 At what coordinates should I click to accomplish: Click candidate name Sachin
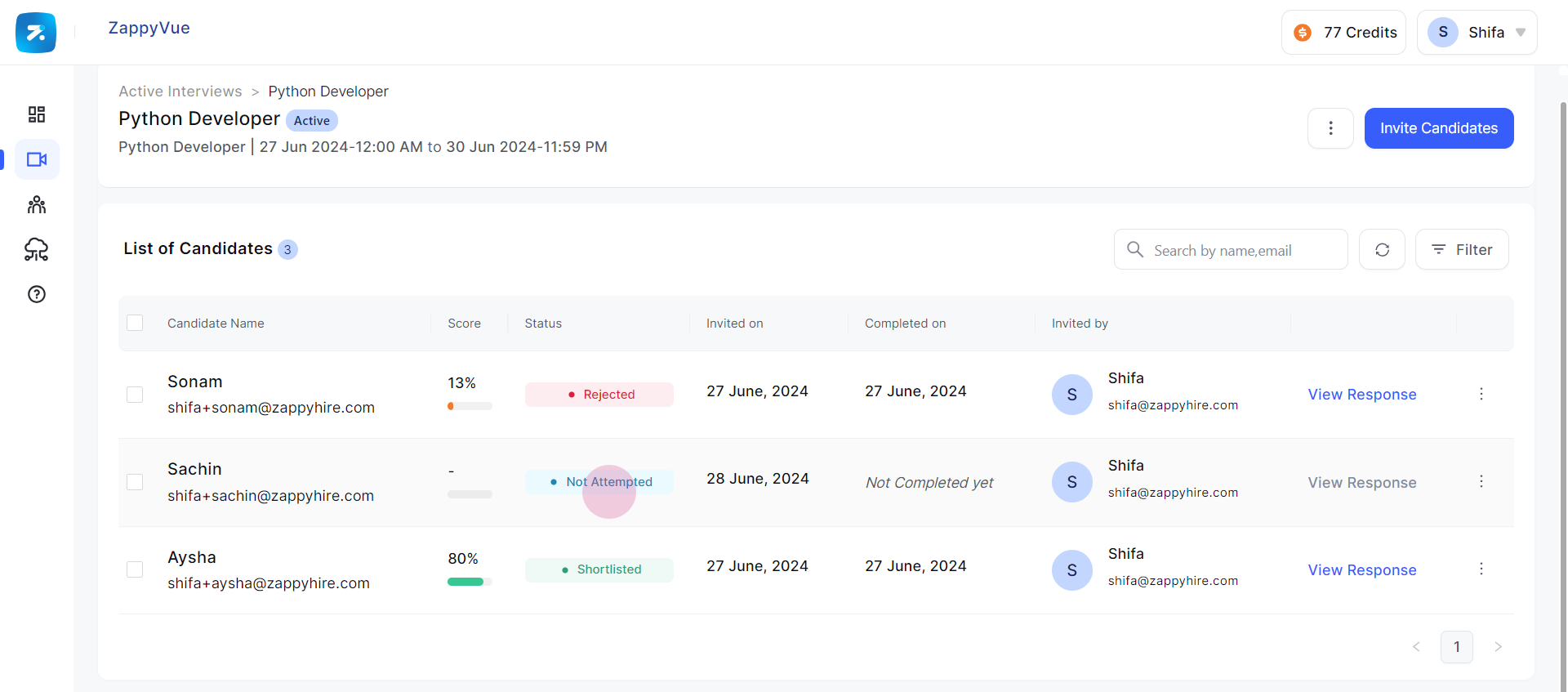pos(194,469)
